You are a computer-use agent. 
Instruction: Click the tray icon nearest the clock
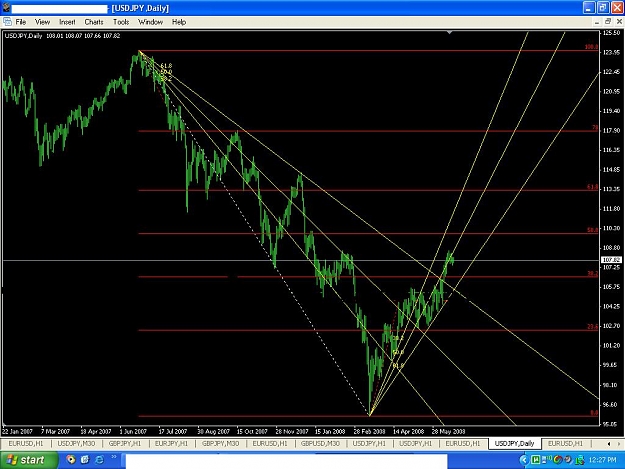click(x=580, y=460)
